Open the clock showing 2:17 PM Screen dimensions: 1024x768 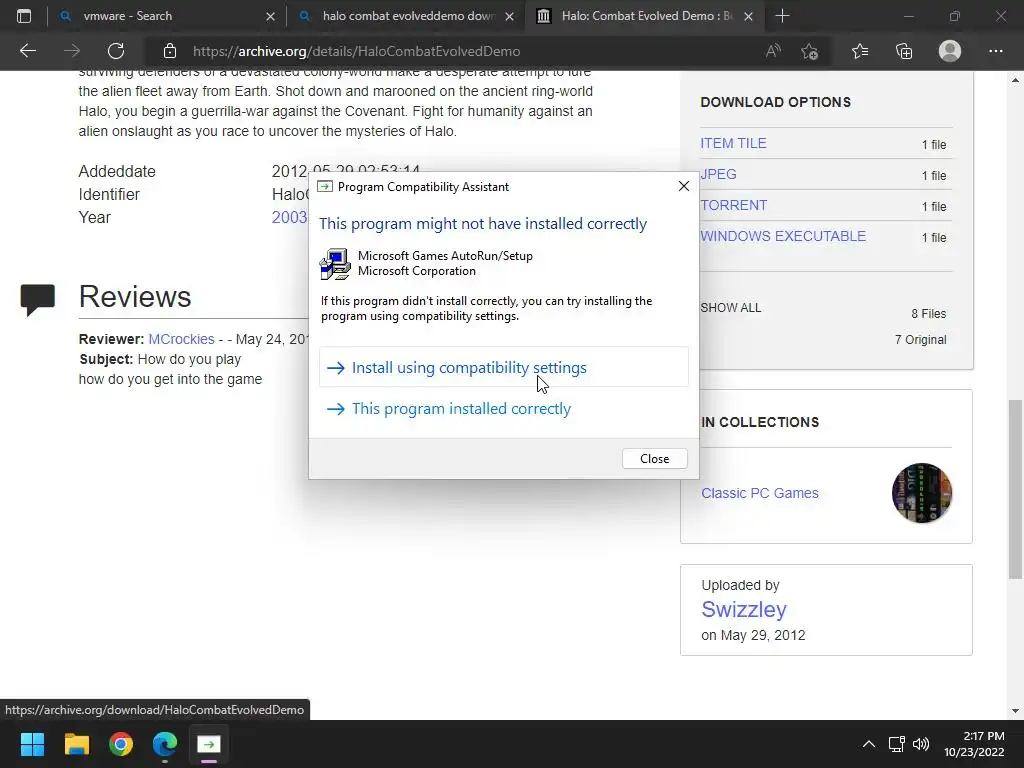[x=974, y=744]
